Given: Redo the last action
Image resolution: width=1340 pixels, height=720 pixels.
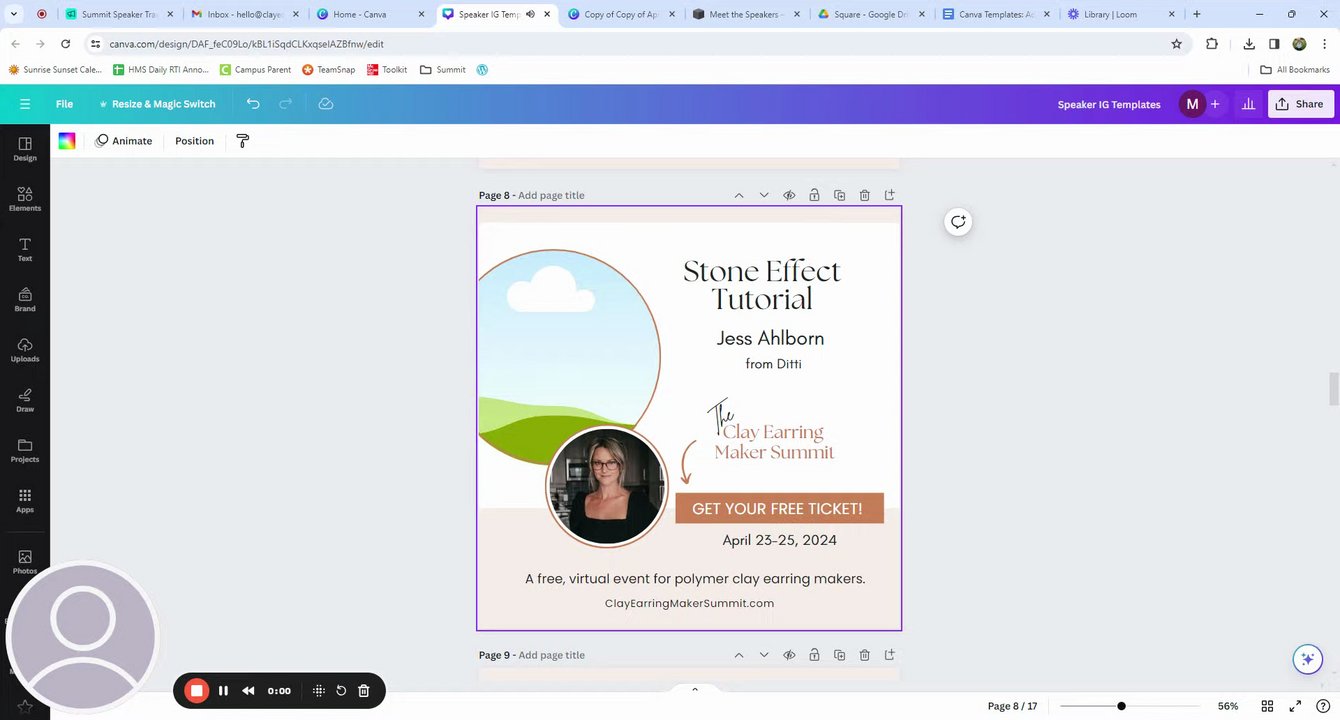Looking at the screenshot, I should click(285, 104).
